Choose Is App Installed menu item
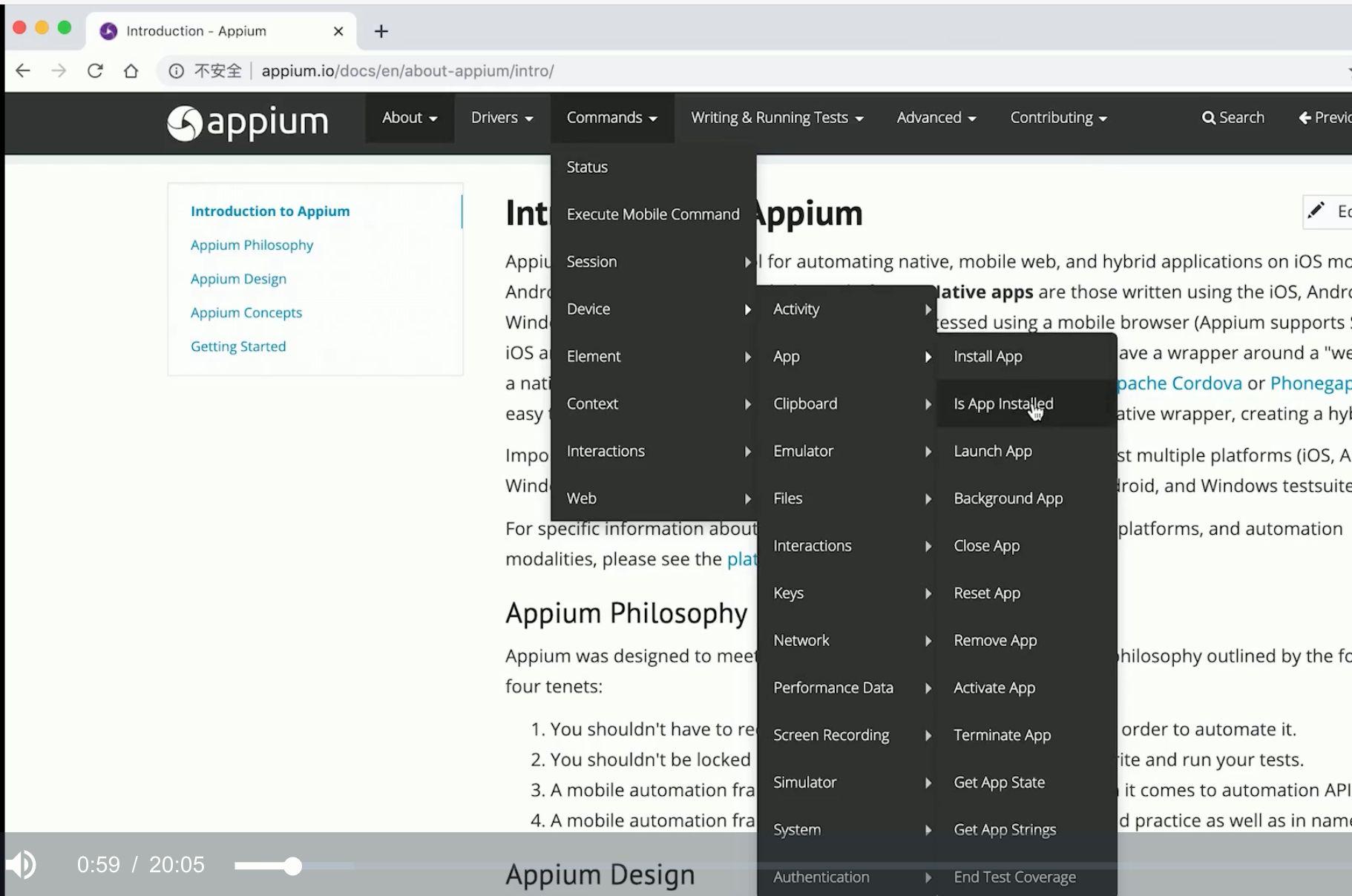This screenshot has width=1352, height=896. click(x=1027, y=404)
